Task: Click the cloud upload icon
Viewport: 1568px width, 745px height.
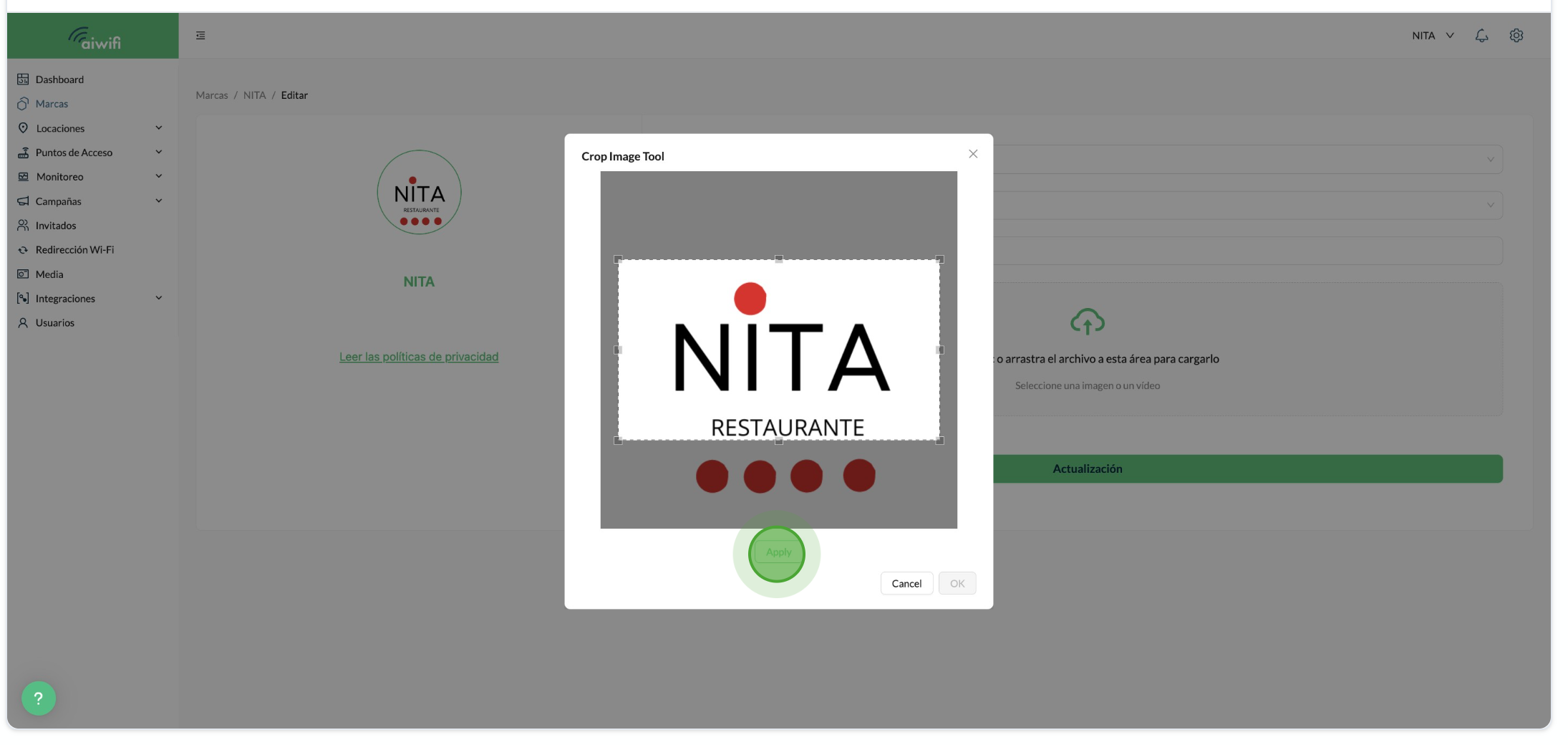Action: coord(1087,322)
